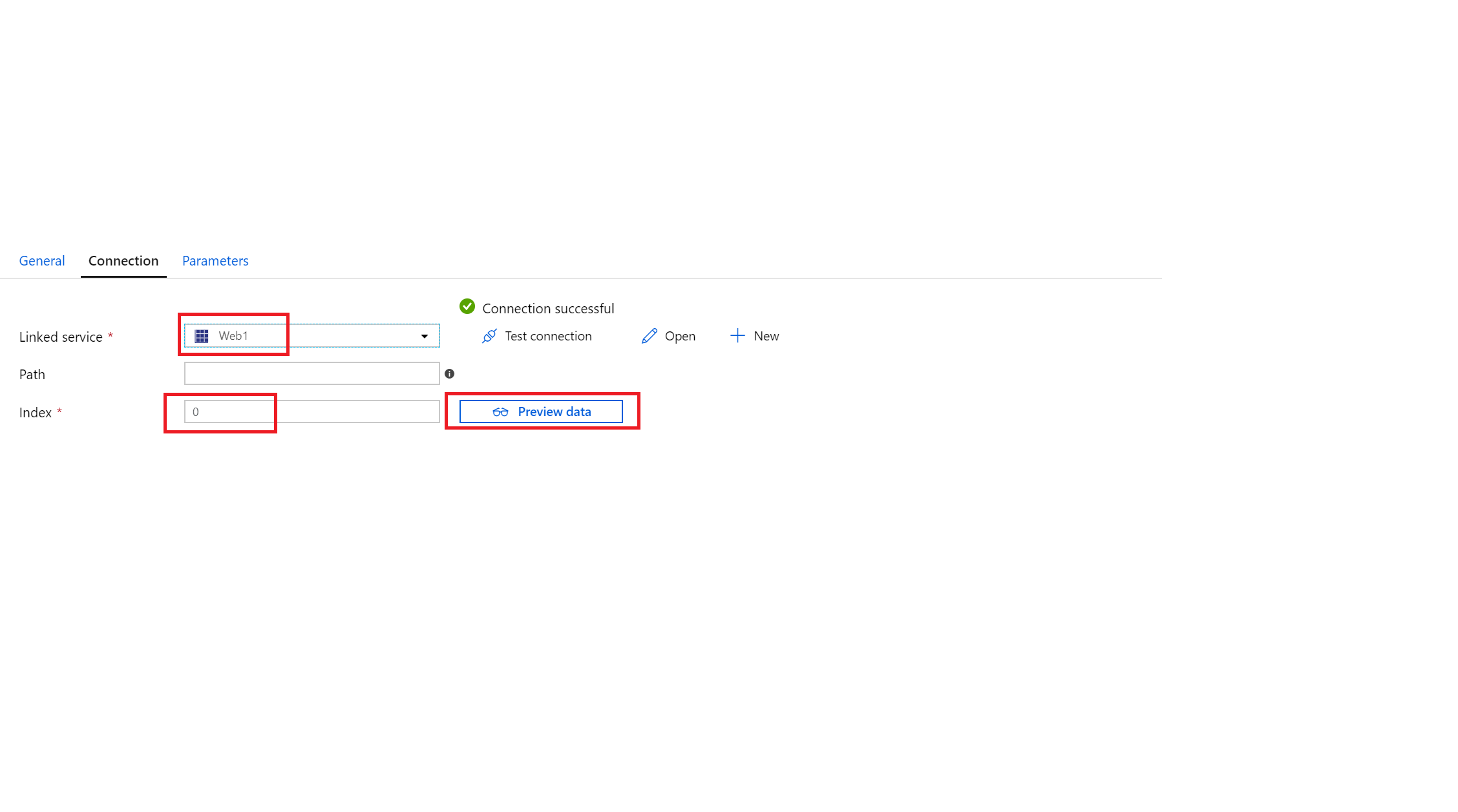Click the glasses icon in Preview data
The height and width of the screenshot is (812, 1458).
pyautogui.click(x=500, y=412)
